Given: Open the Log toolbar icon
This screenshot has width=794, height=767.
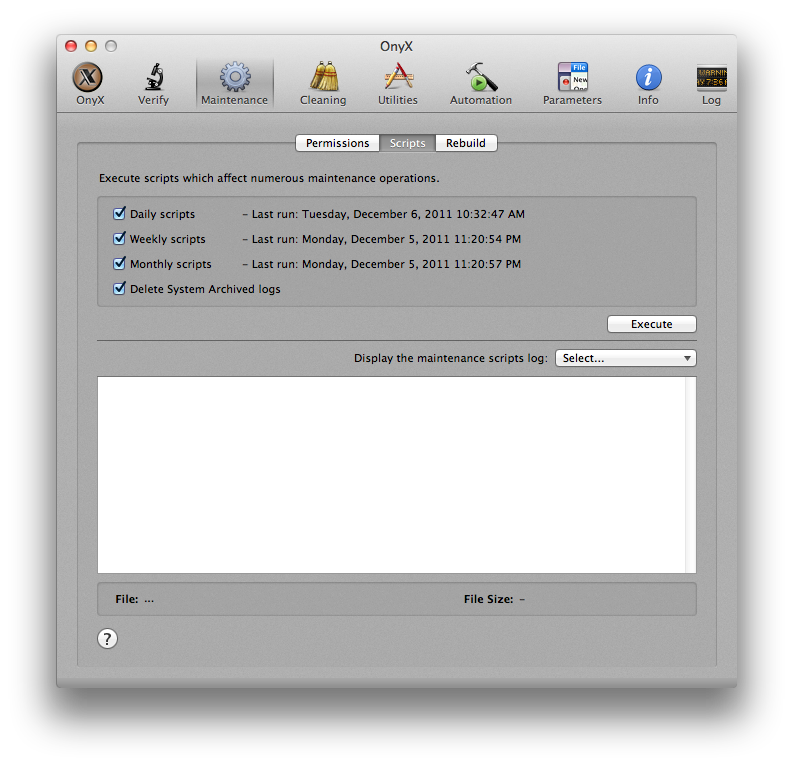Looking at the screenshot, I should point(711,79).
